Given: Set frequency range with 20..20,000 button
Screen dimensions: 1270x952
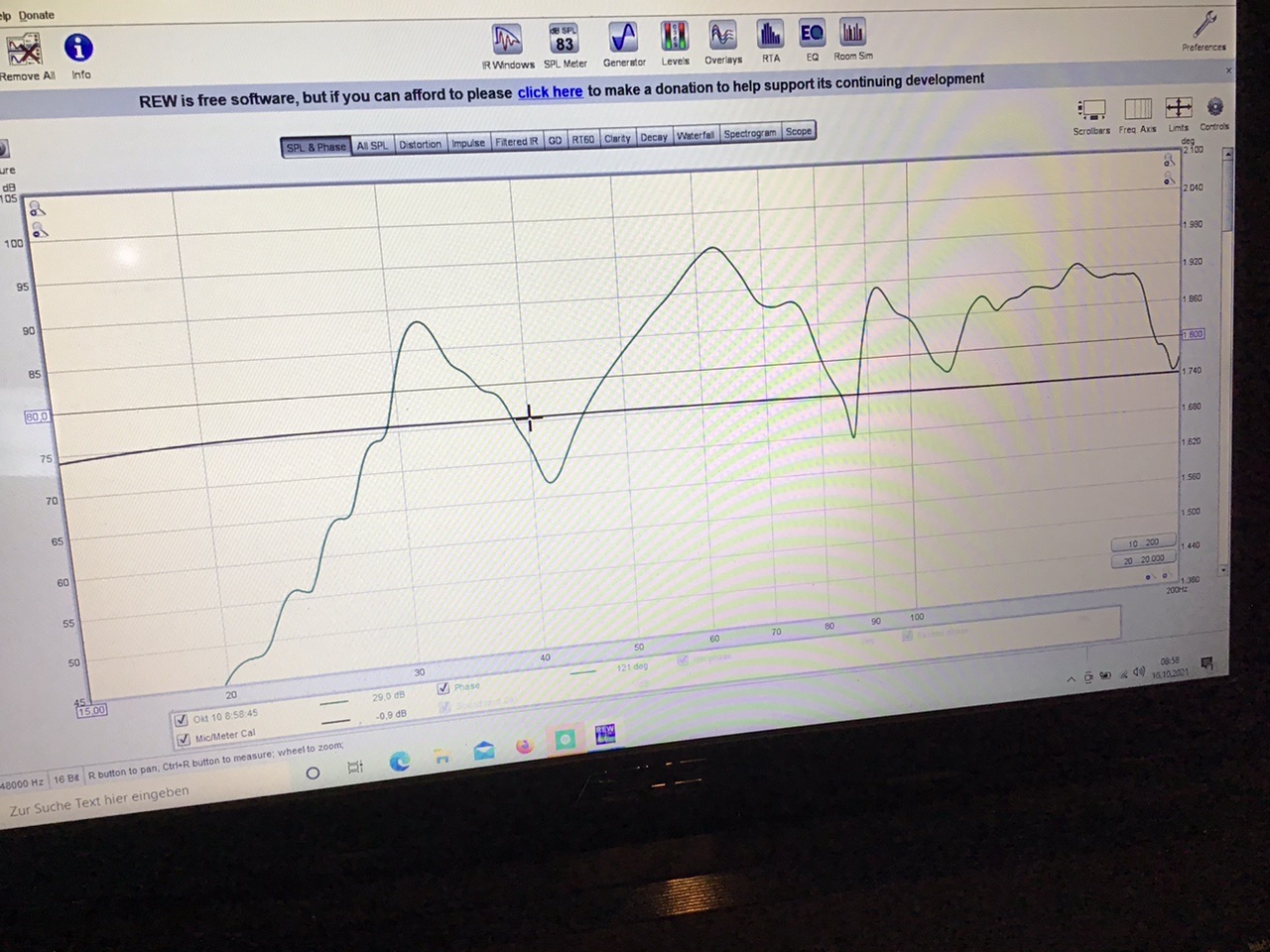Looking at the screenshot, I should [1143, 560].
